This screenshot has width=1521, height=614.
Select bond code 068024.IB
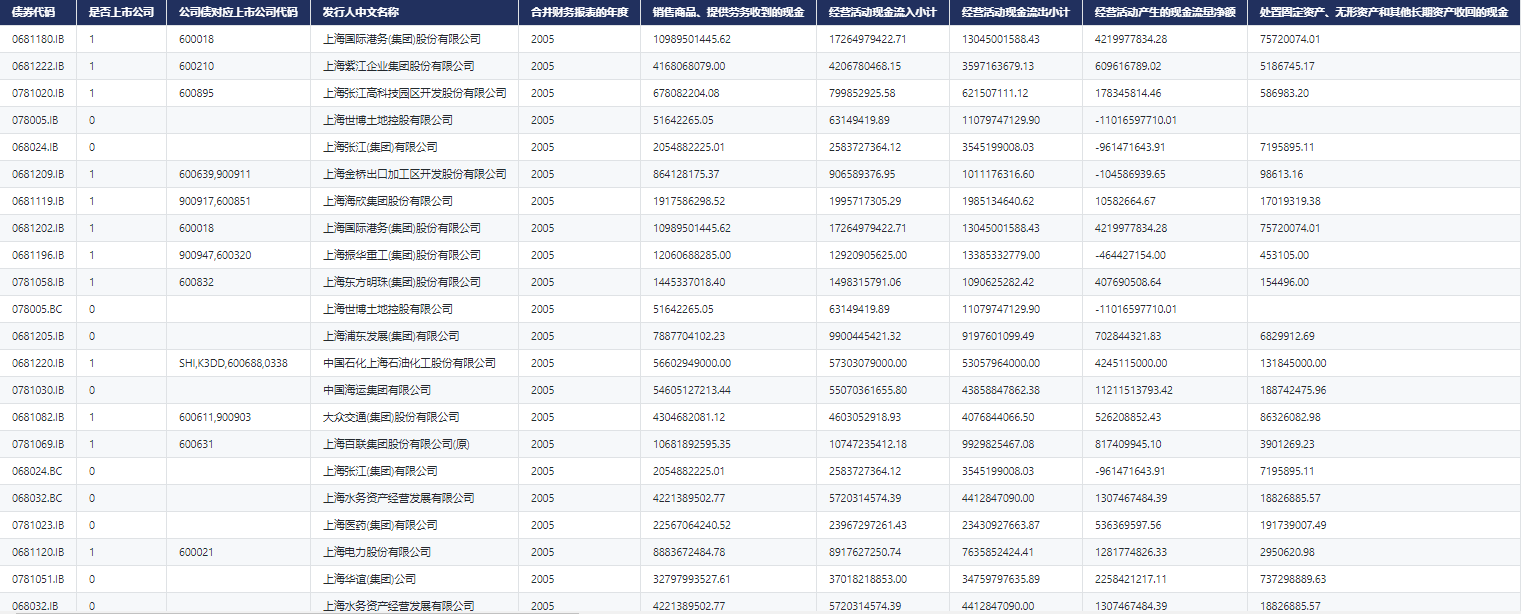[x=35, y=147]
